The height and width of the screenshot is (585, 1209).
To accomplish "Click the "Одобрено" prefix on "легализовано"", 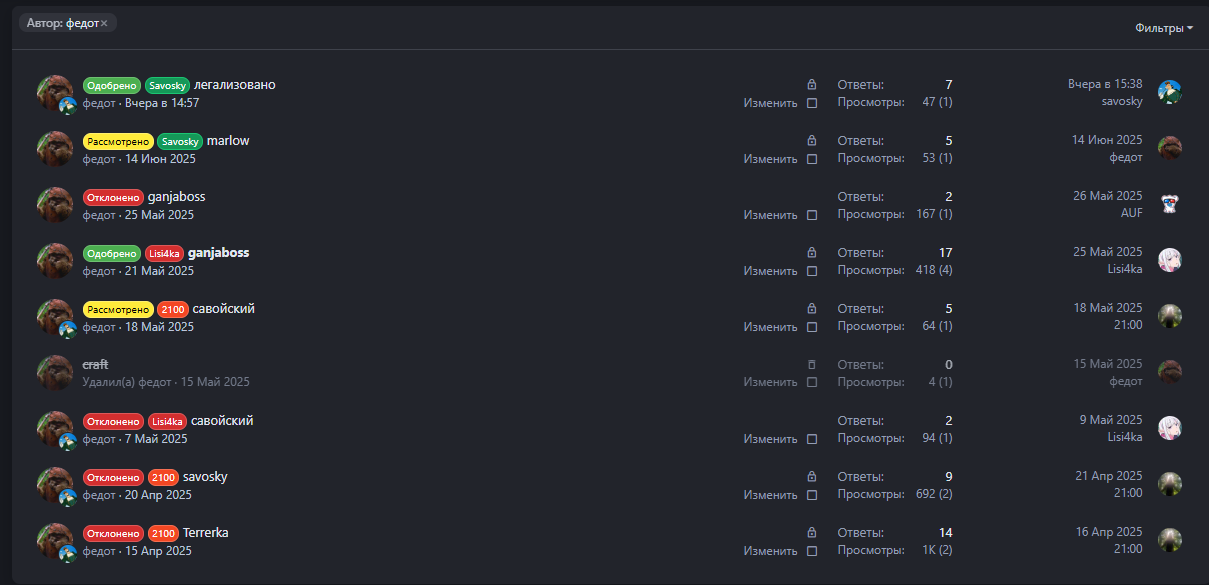I will click(x=111, y=85).
